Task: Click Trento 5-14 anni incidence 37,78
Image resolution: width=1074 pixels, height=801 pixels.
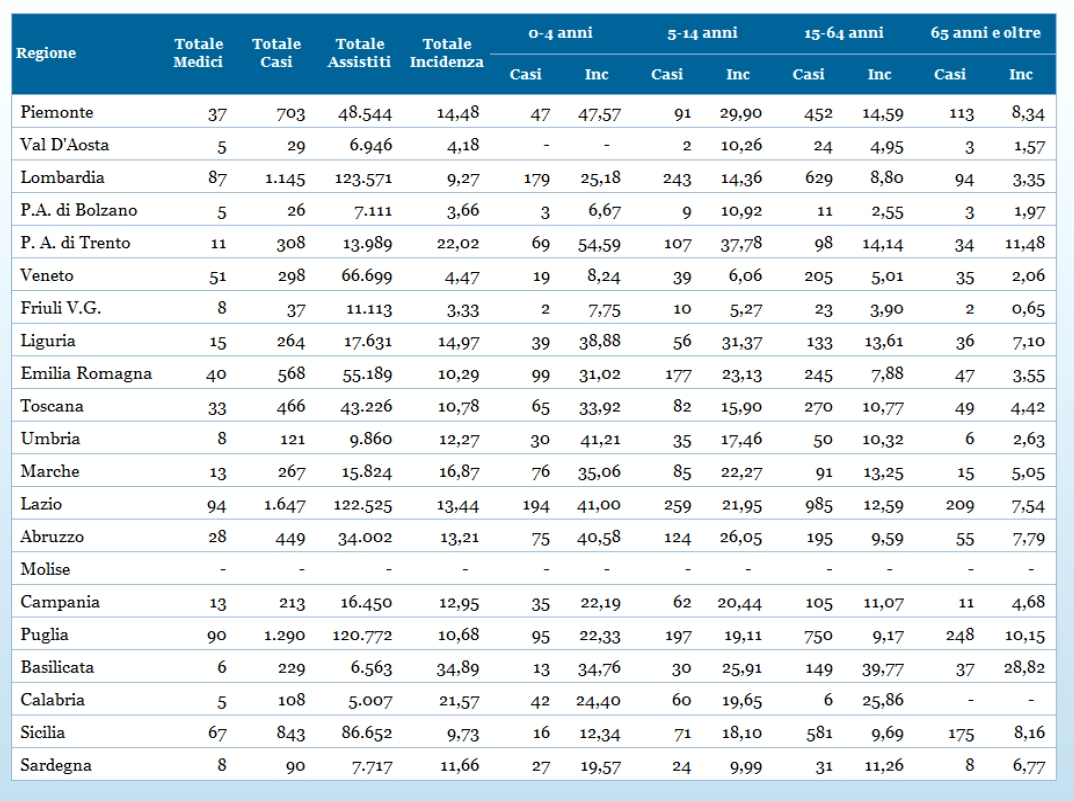Action: 741,244
